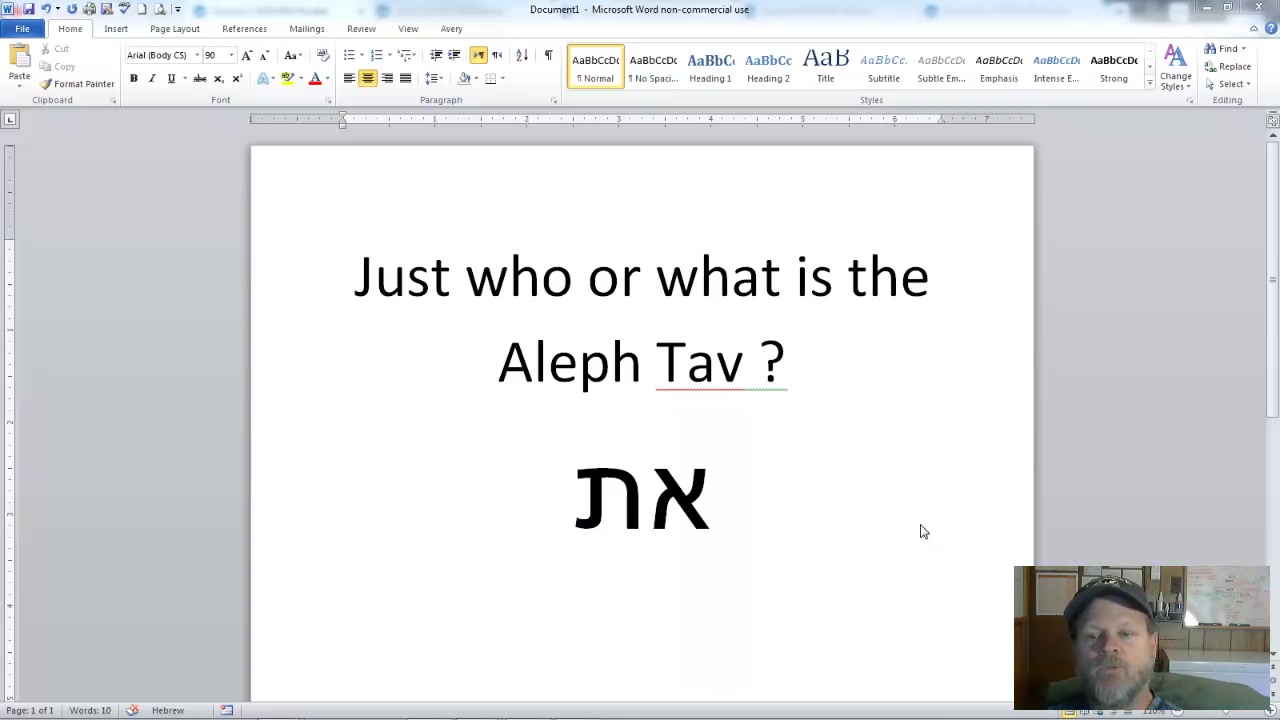Click the Increase Indent icon
The width and height of the screenshot is (1280, 720).
tap(454, 55)
